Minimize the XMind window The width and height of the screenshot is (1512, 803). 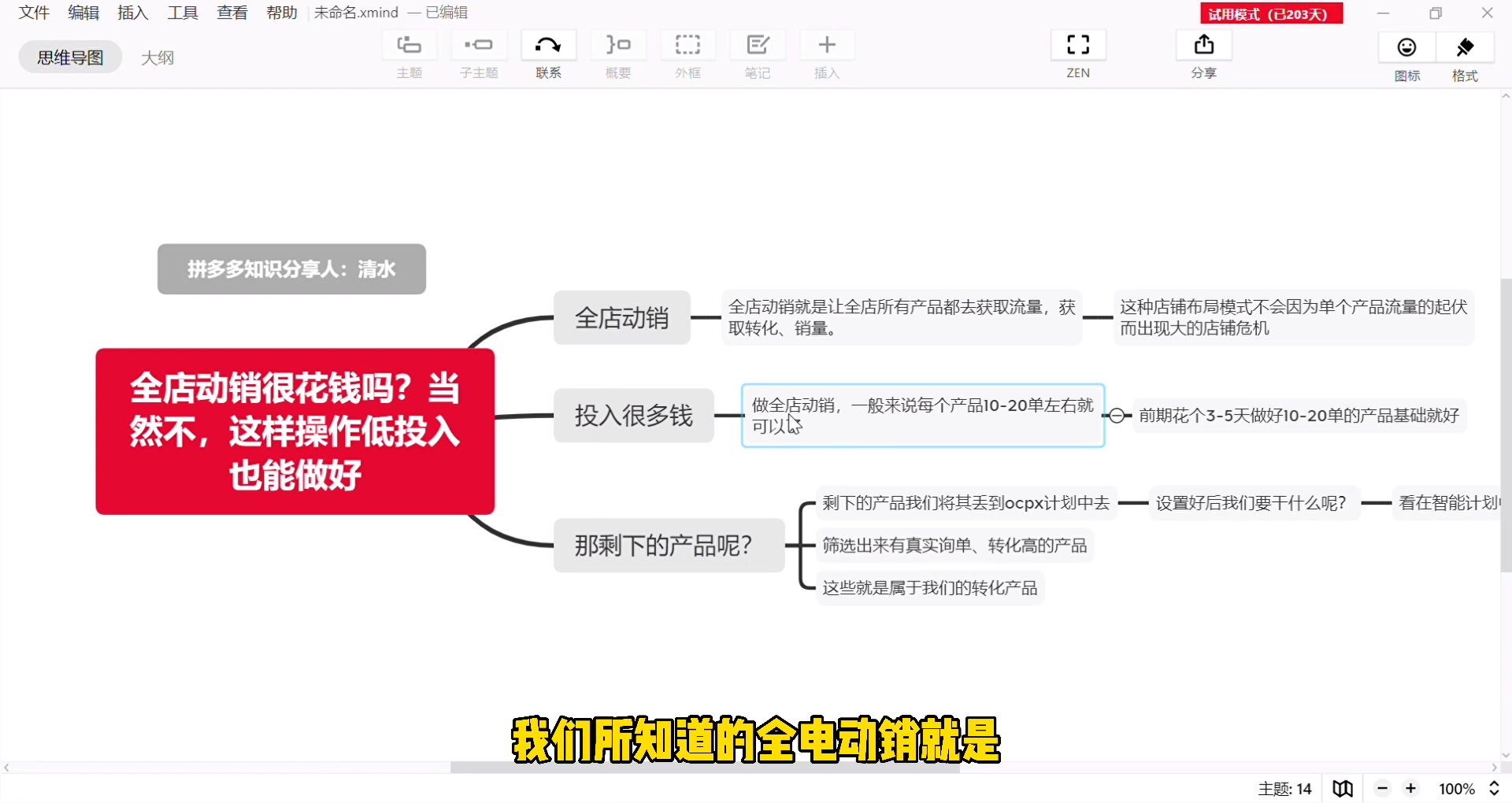coord(1383,13)
